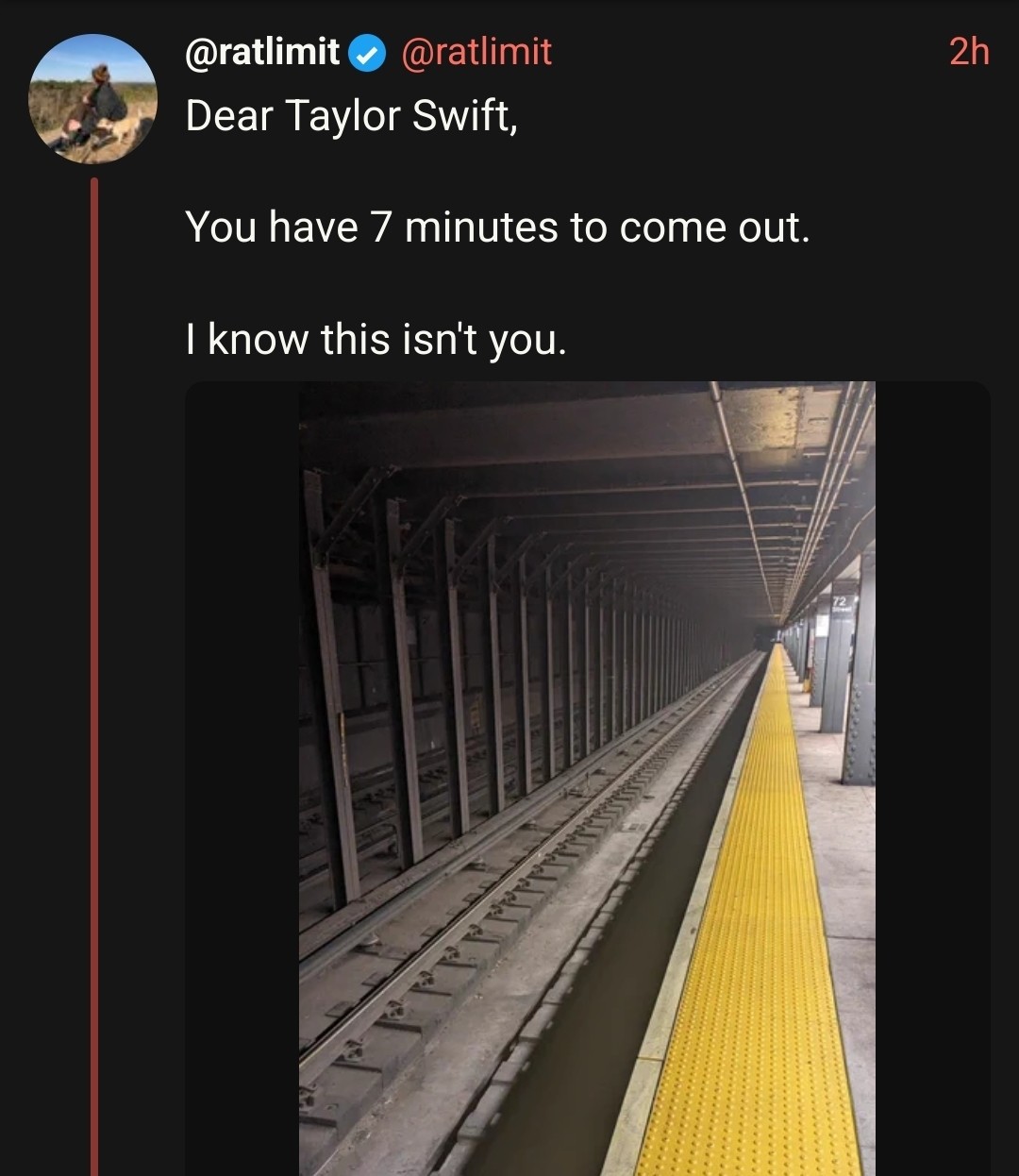The height and width of the screenshot is (1176, 1019).
Task: Open the ratlimit profile avatar
Action: (x=93, y=98)
